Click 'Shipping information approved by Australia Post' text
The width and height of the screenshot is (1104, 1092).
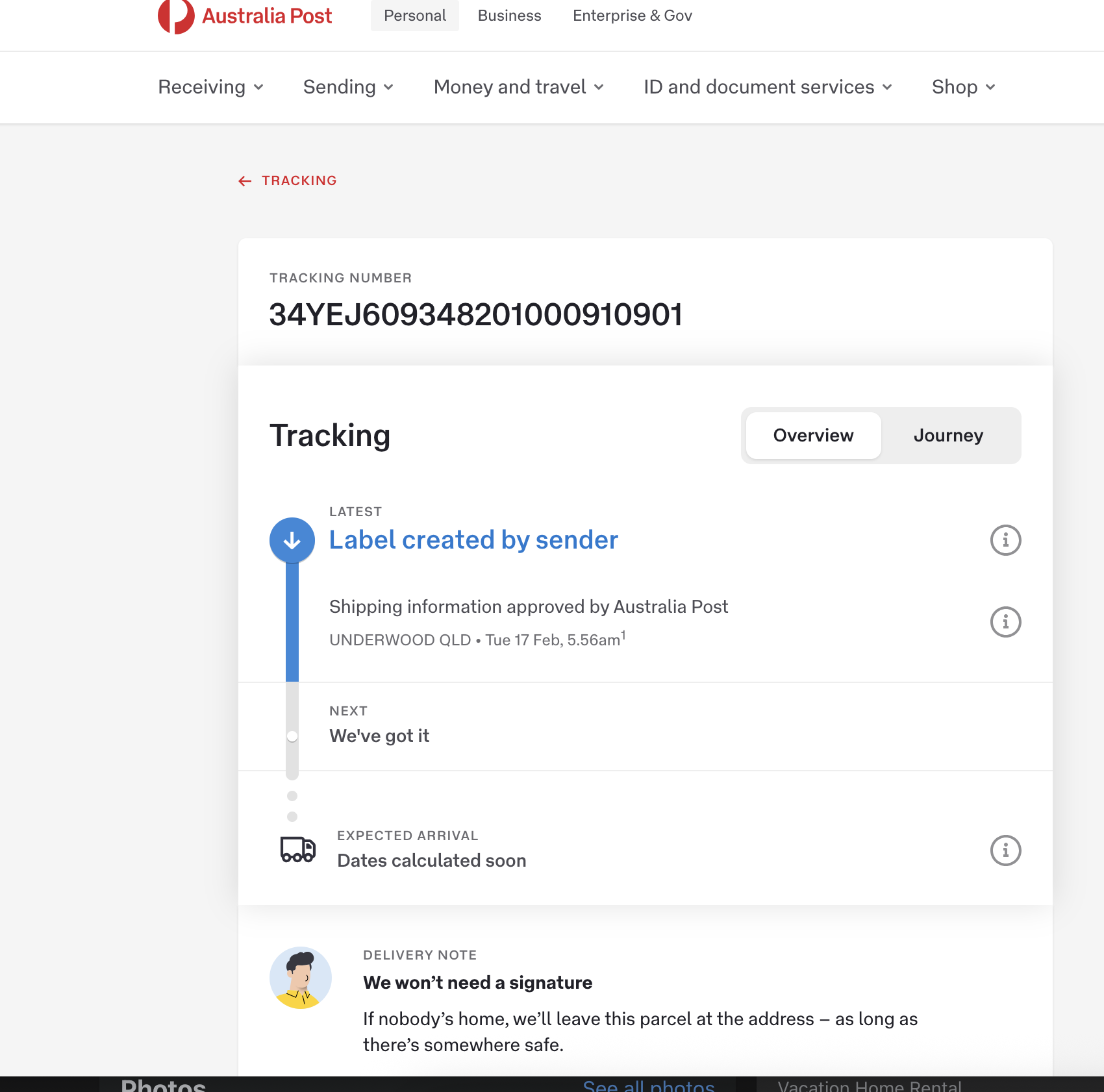click(x=529, y=606)
